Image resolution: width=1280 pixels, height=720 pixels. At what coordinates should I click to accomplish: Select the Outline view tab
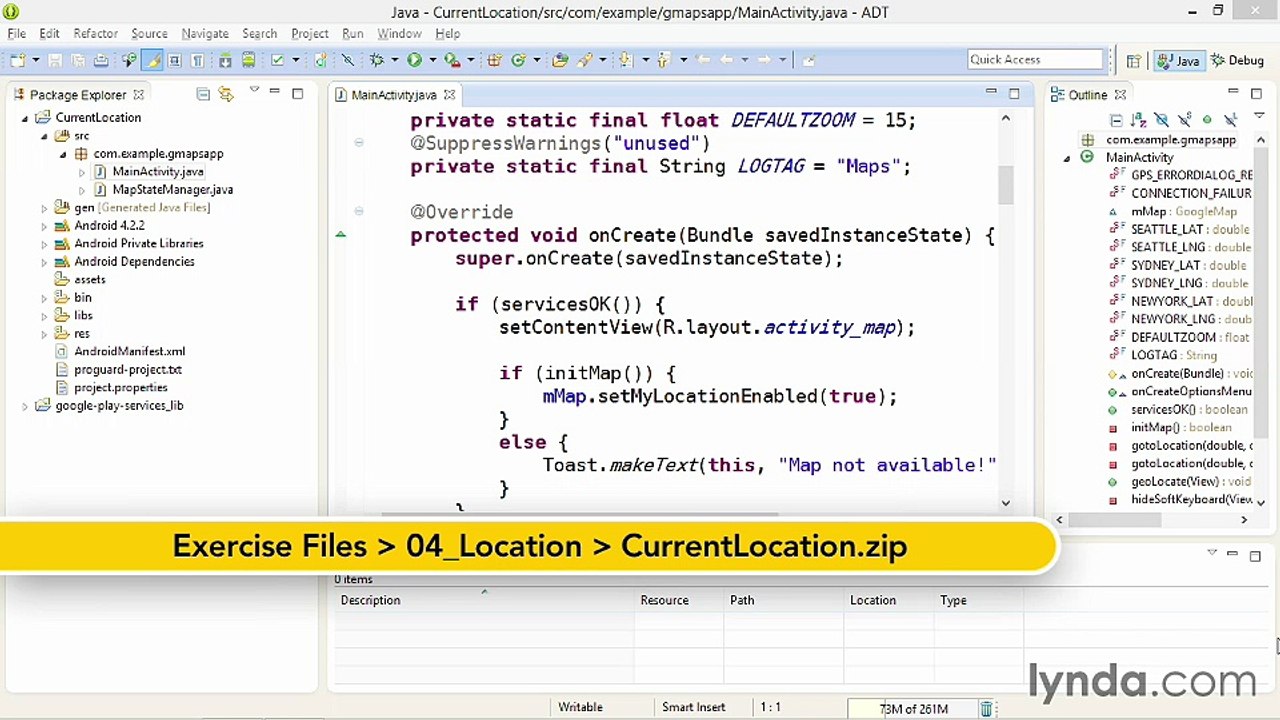pos(1087,95)
